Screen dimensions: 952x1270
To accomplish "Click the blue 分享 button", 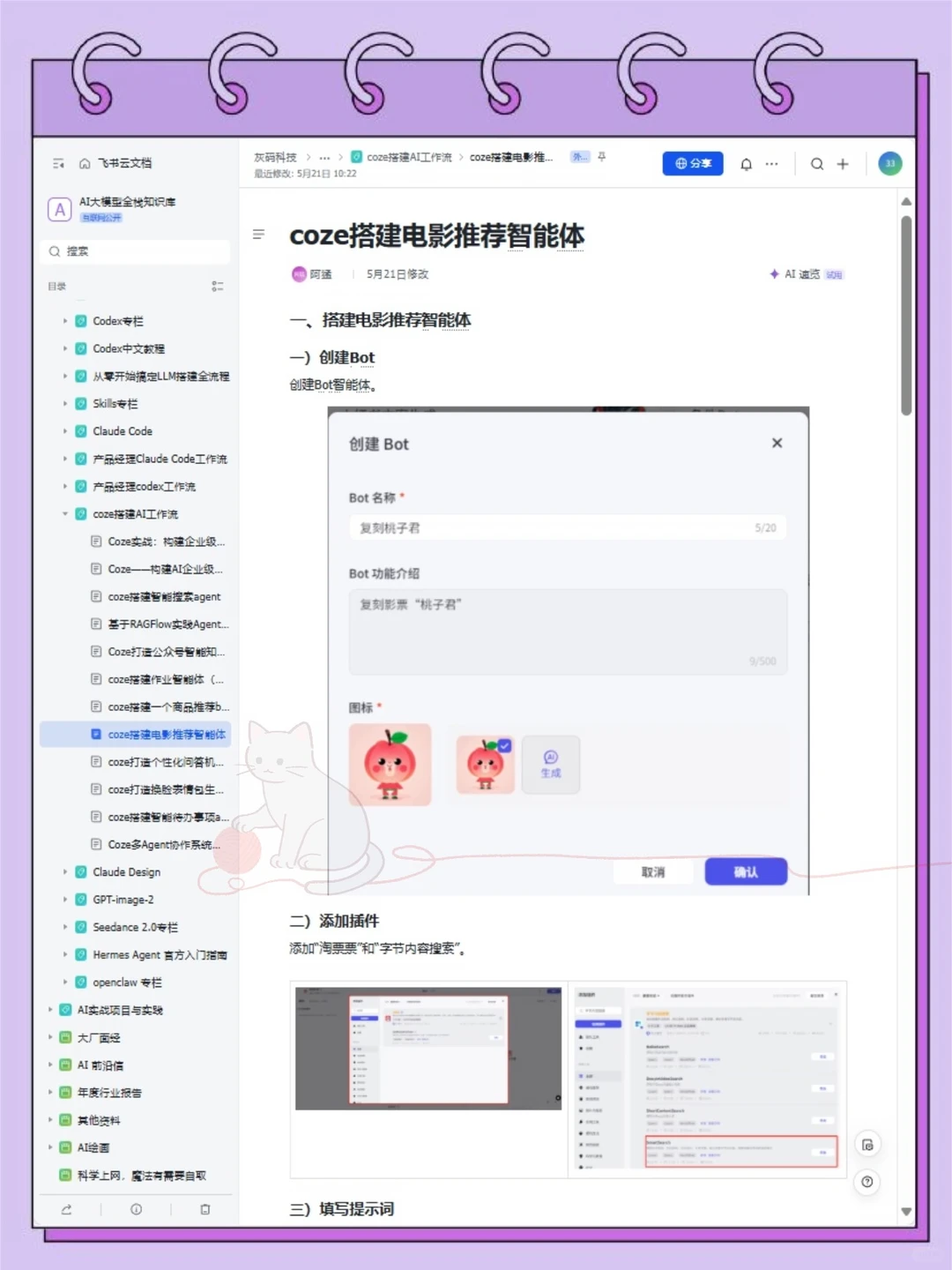I will tap(693, 163).
